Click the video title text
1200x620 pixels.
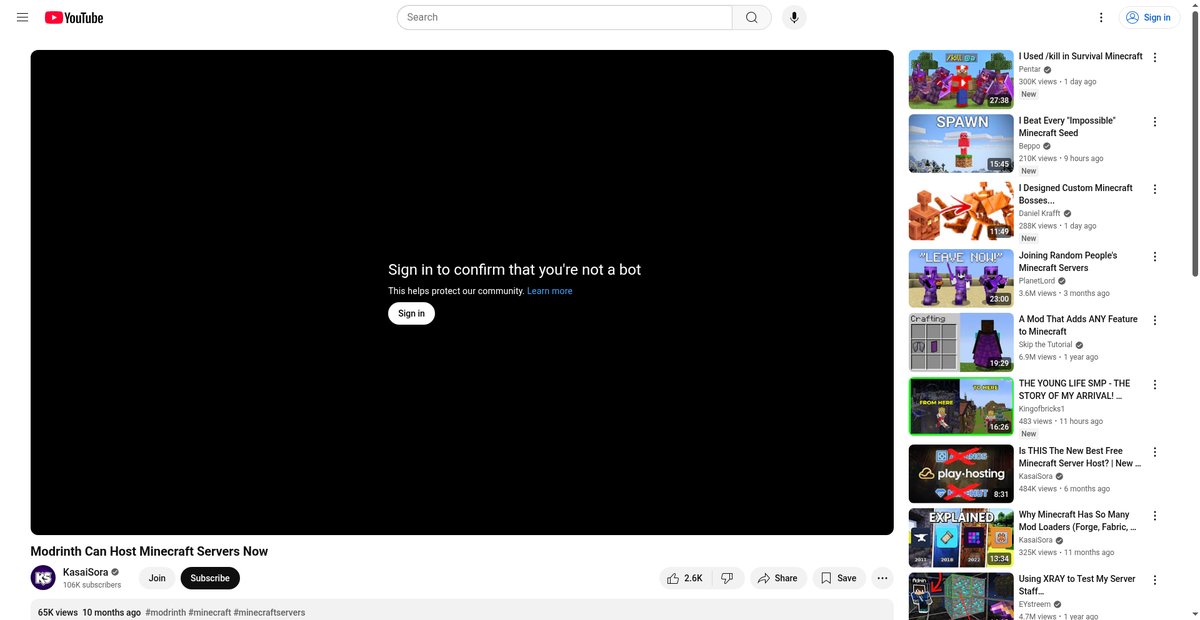click(149, 551)
